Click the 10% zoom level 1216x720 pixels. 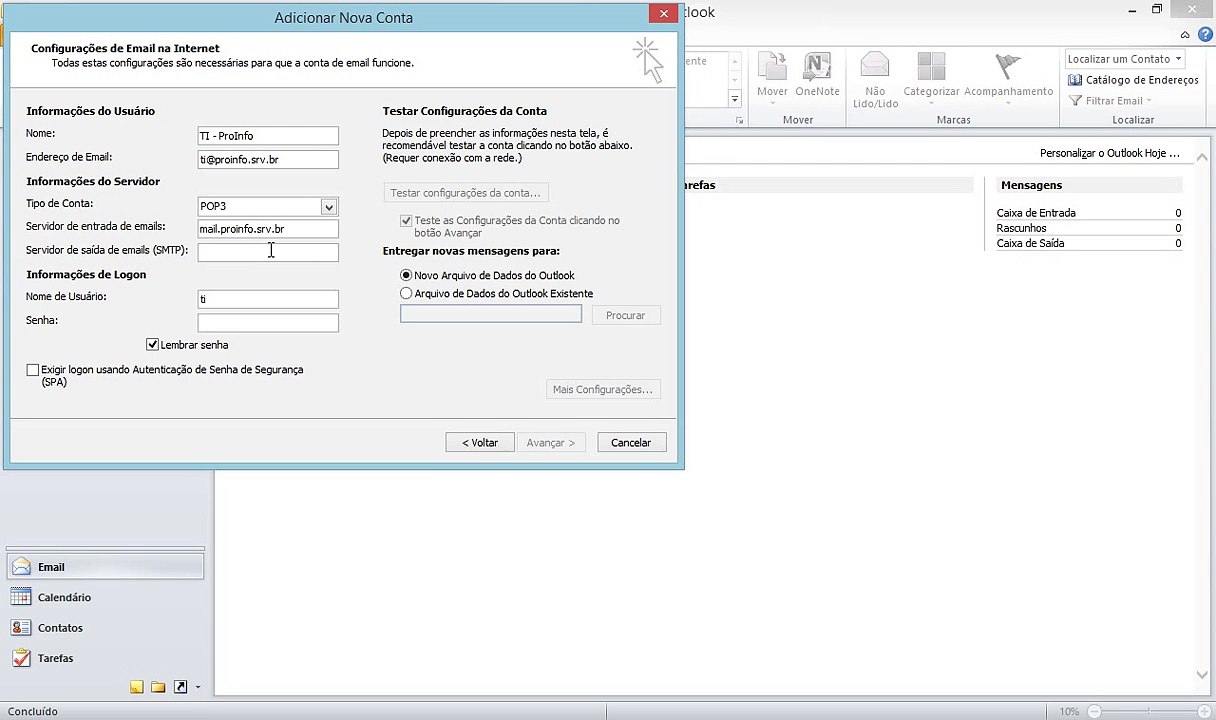coord(1069,712)
